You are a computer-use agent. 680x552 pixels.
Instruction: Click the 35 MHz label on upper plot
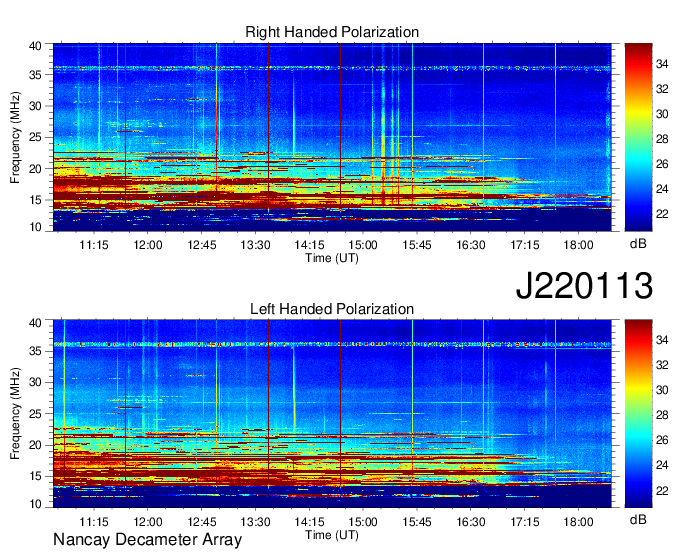tap(36, 75)
